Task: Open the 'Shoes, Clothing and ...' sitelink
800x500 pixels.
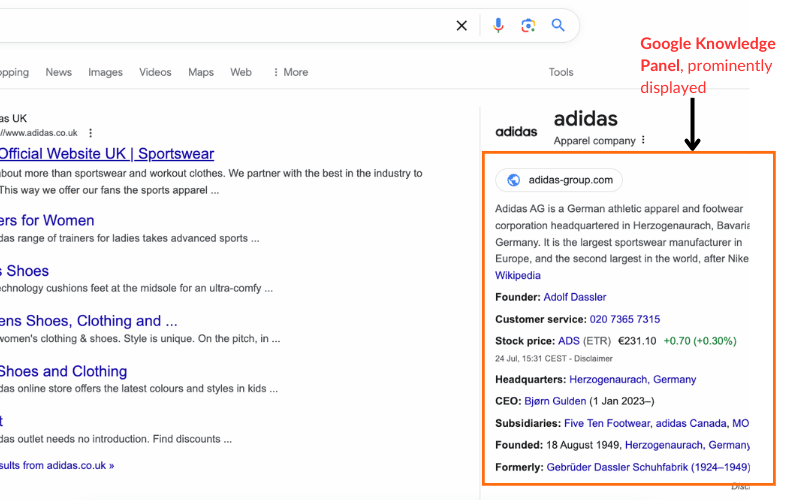Action: (x=89, y=321)
